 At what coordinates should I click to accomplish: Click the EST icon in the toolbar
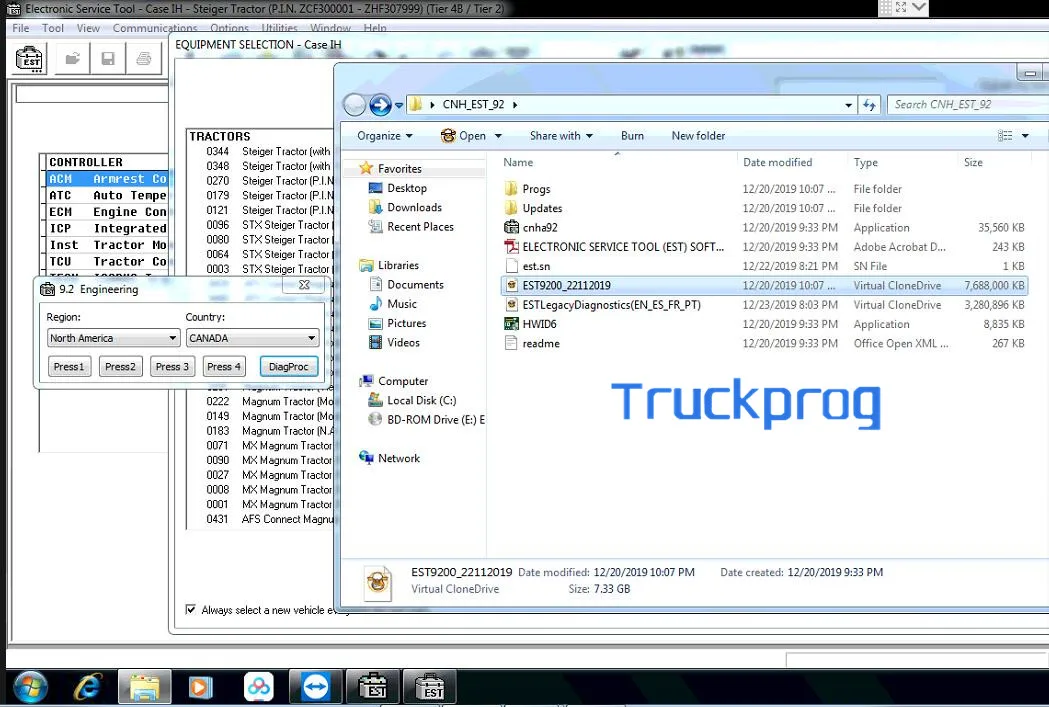(30, 59)
